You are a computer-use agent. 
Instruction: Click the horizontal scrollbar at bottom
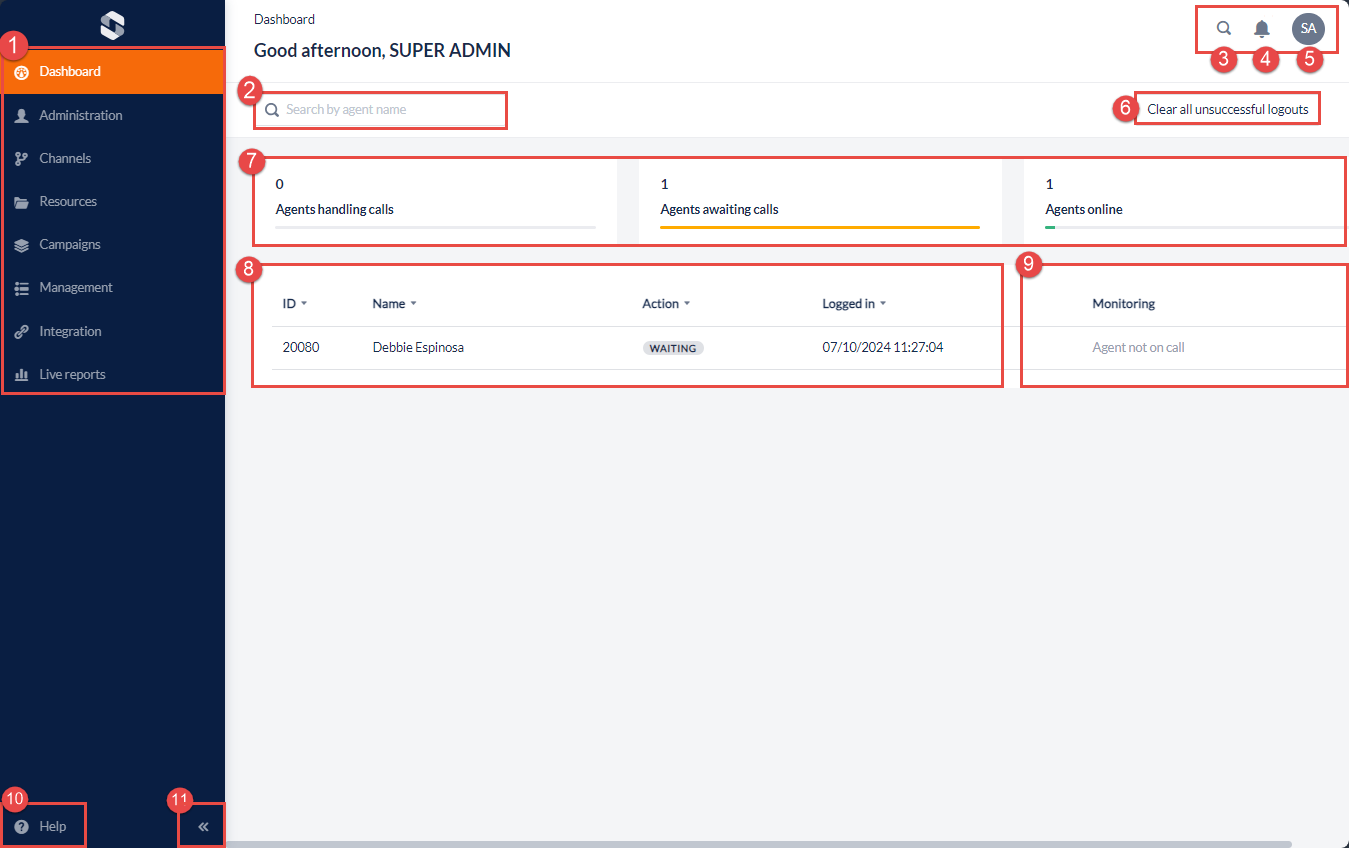coord(760,844)
